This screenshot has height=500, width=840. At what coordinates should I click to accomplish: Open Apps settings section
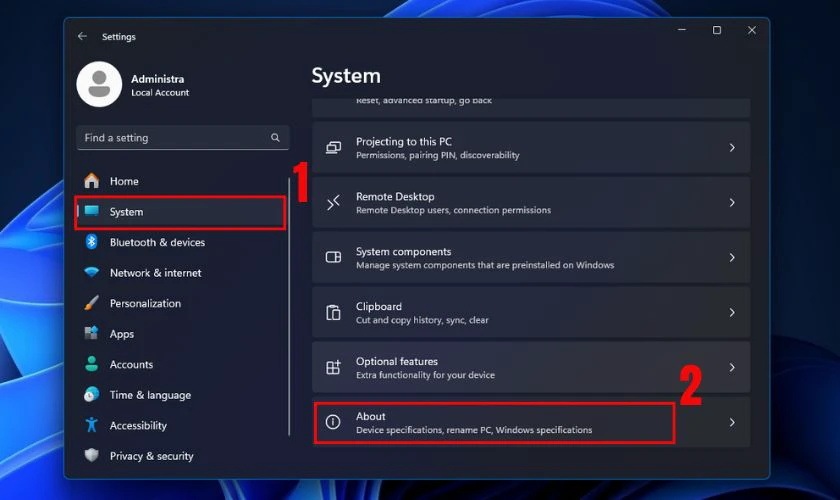(181, 334)
